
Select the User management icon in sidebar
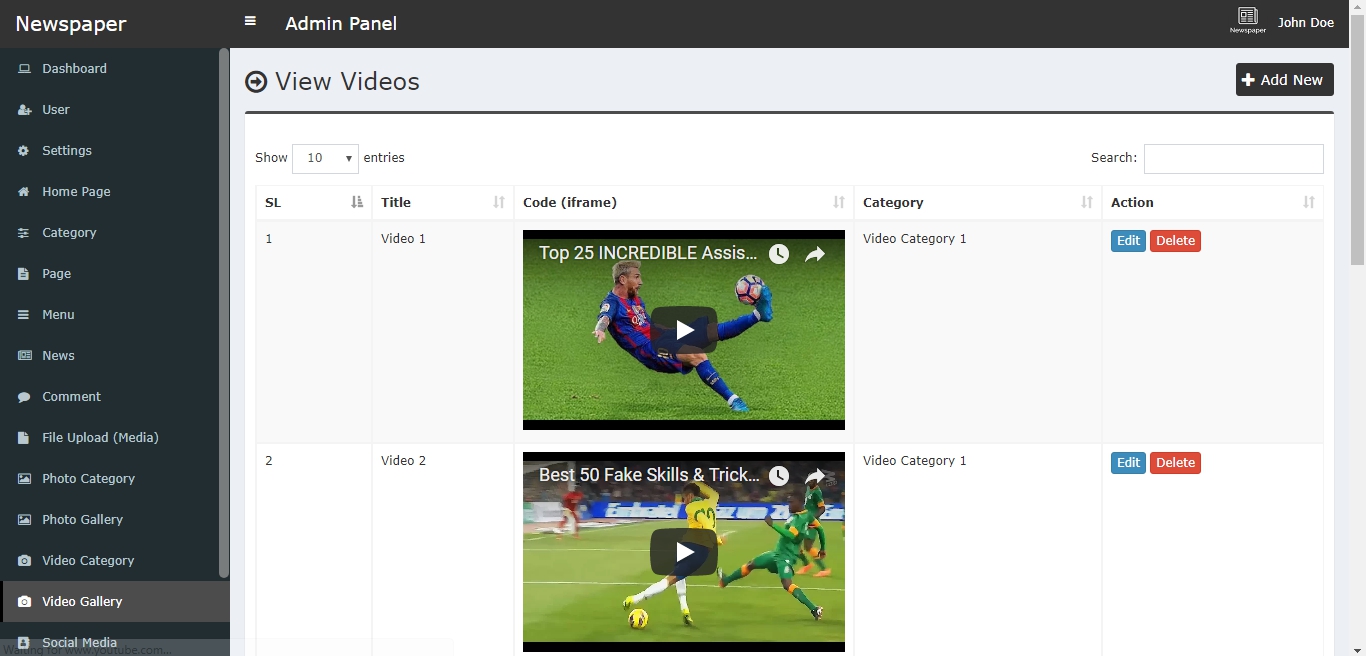pos(22,109)
